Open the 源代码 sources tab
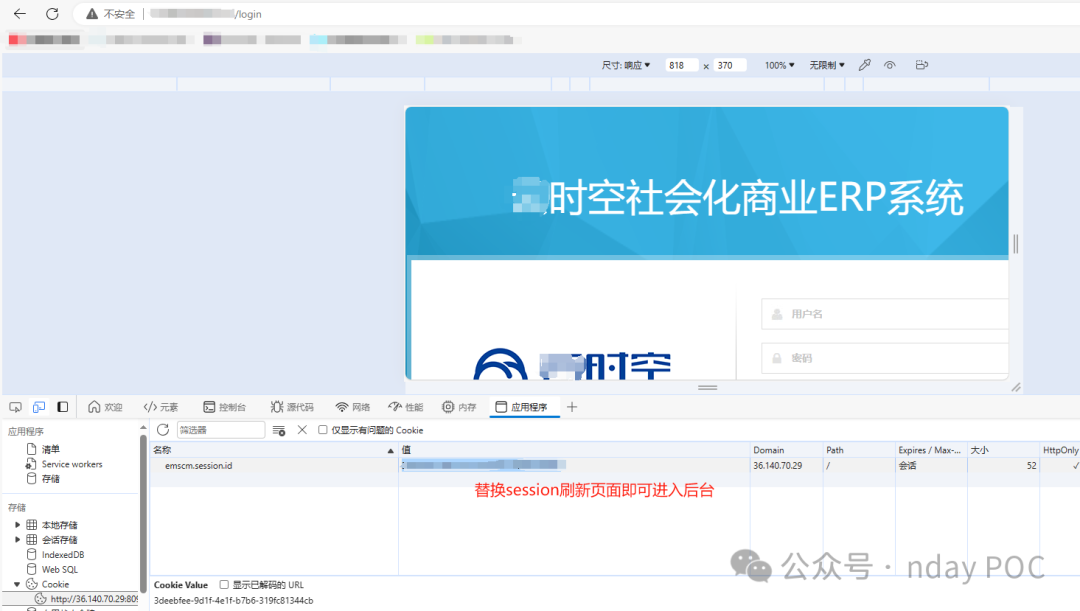1080x611 pixels. (292, 407)
